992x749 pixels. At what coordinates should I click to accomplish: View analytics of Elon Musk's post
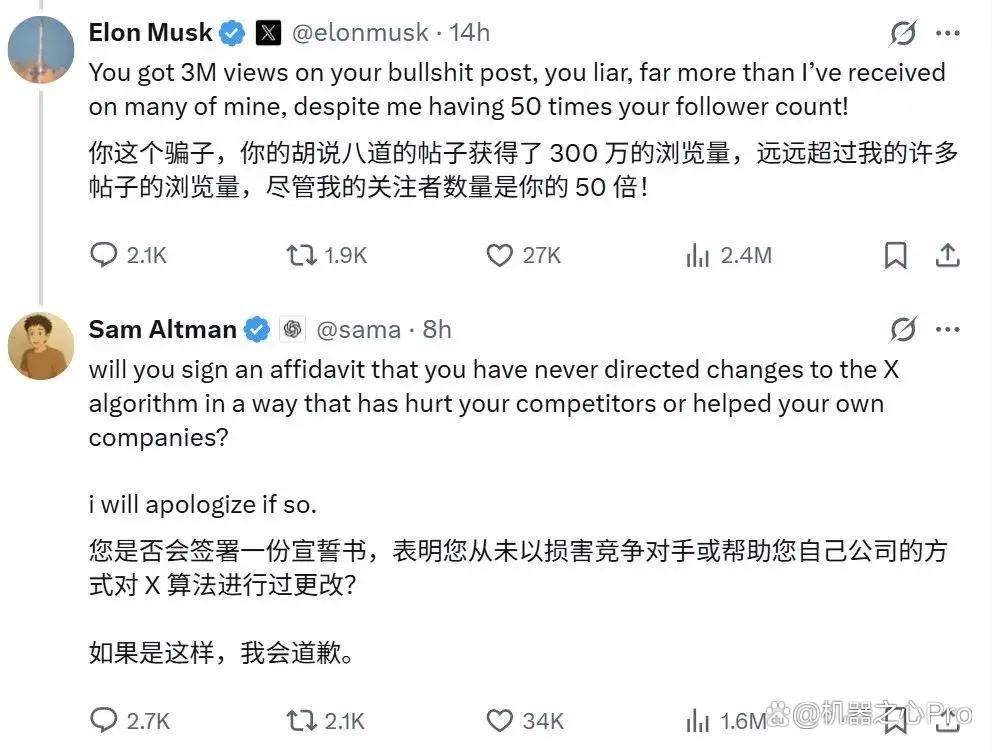728,255
